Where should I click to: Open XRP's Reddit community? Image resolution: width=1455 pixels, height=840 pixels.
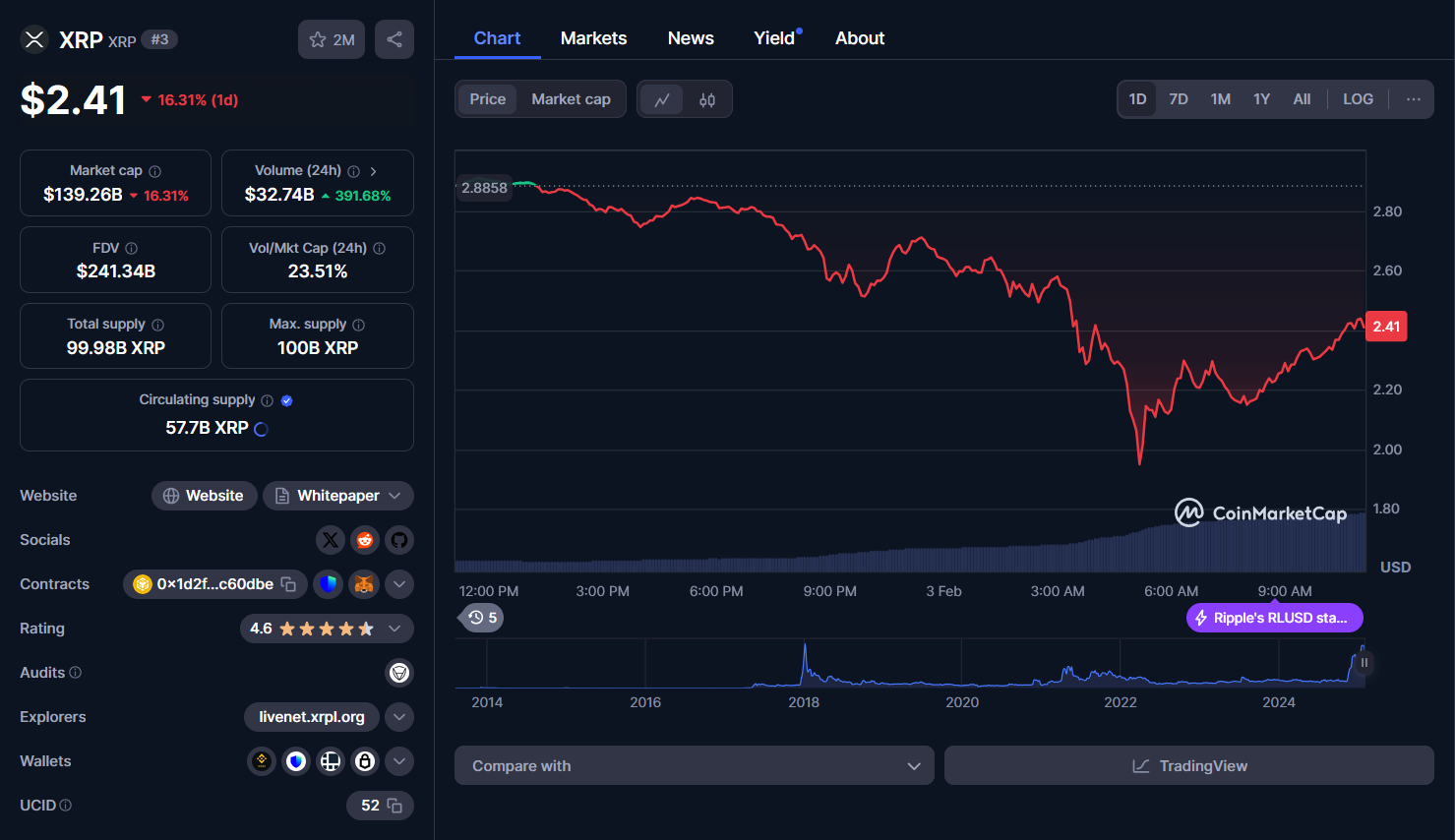tap(364, 540)
